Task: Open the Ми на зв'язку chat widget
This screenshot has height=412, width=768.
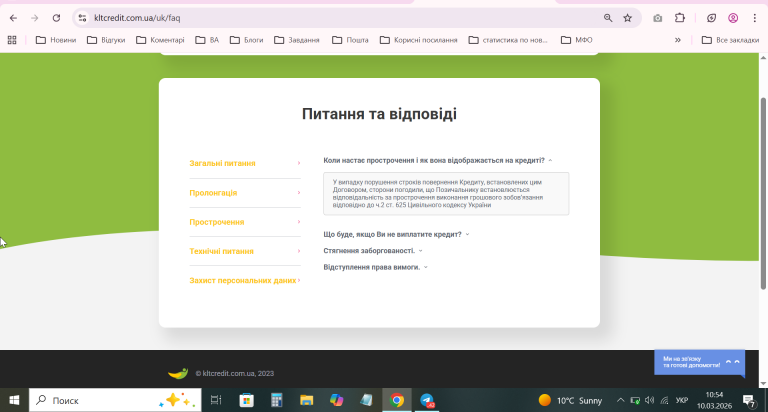Action: coord(699,363)
